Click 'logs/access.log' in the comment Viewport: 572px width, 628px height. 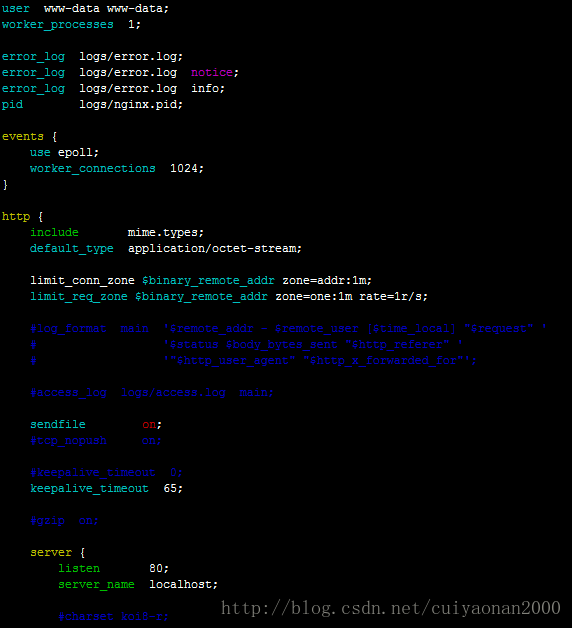tap(173, 393)
